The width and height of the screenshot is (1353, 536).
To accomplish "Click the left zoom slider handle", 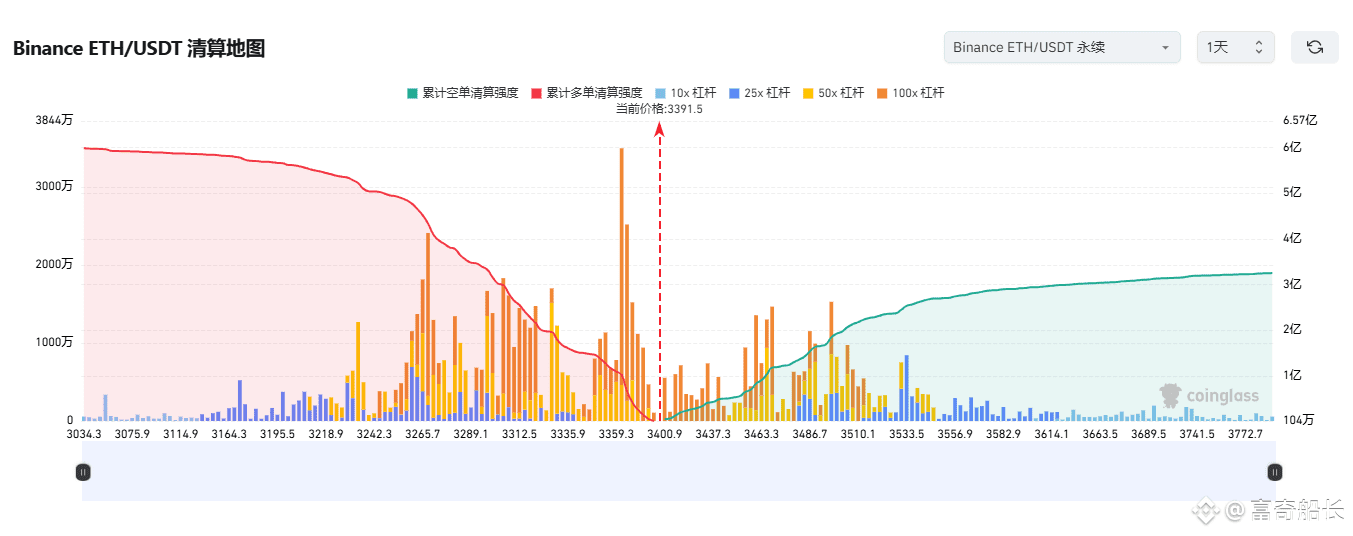I will (x=83, y=472).
